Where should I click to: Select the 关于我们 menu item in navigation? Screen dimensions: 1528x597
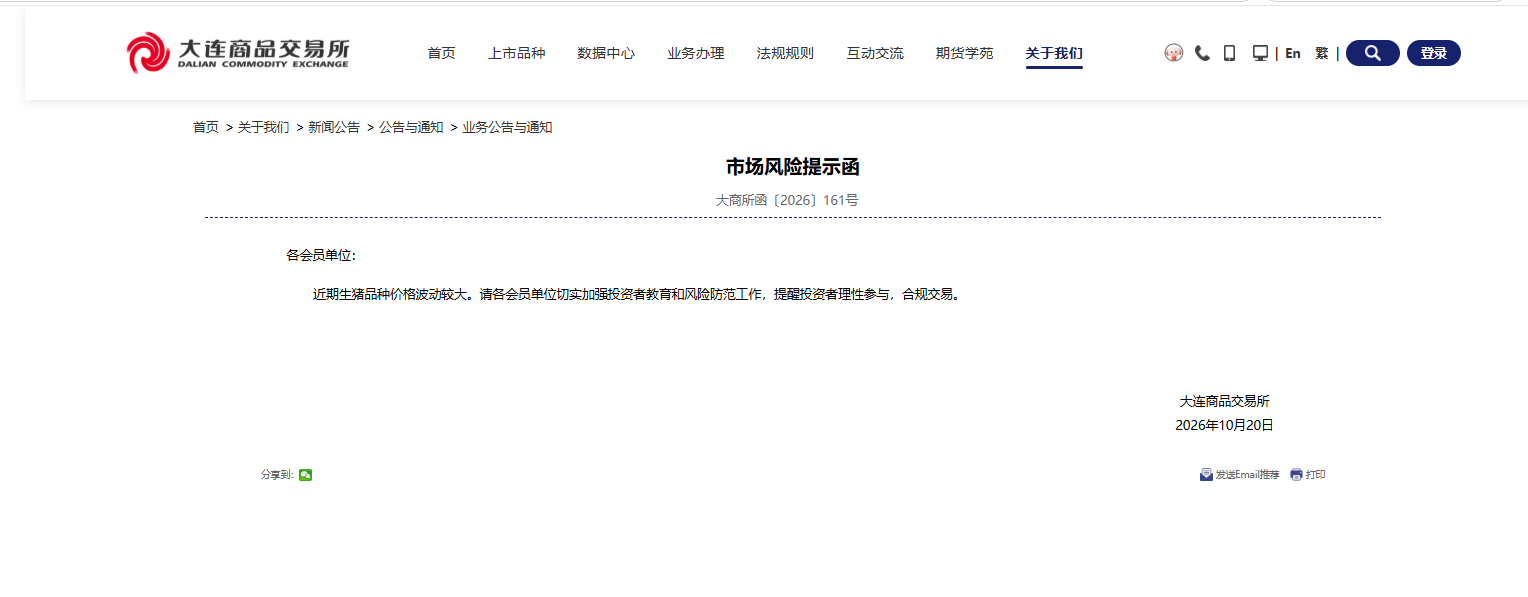coord(1054,53)
